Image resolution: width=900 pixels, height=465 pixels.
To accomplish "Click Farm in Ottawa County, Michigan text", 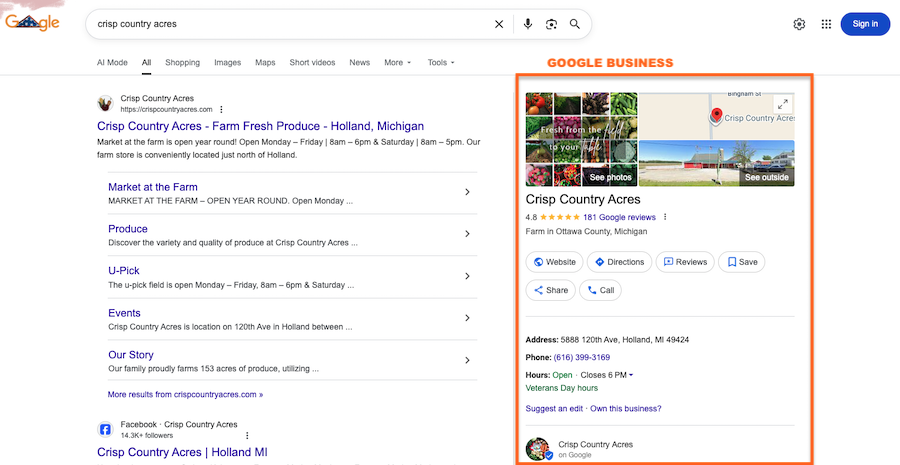I will 586,232.
